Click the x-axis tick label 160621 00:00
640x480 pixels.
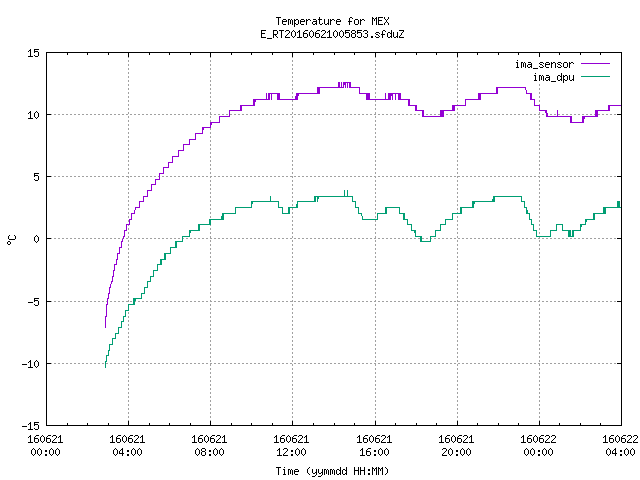coord(45,446)
